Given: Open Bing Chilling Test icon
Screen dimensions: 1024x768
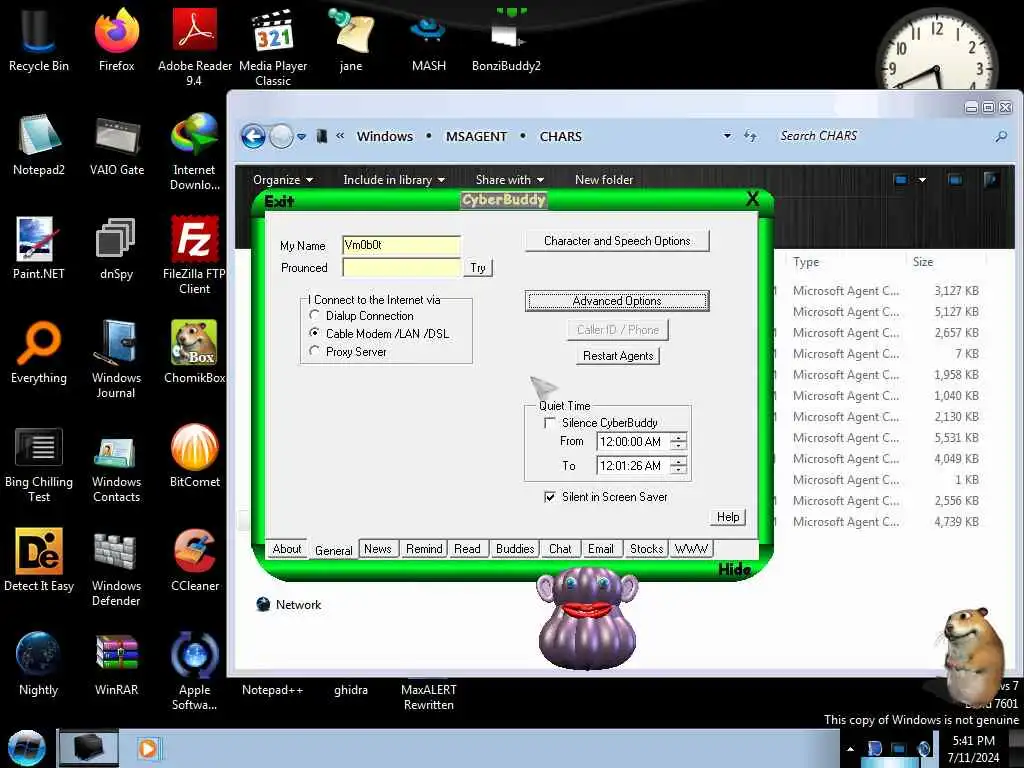Looking at the screenshot, I should [x=39, y=462].
